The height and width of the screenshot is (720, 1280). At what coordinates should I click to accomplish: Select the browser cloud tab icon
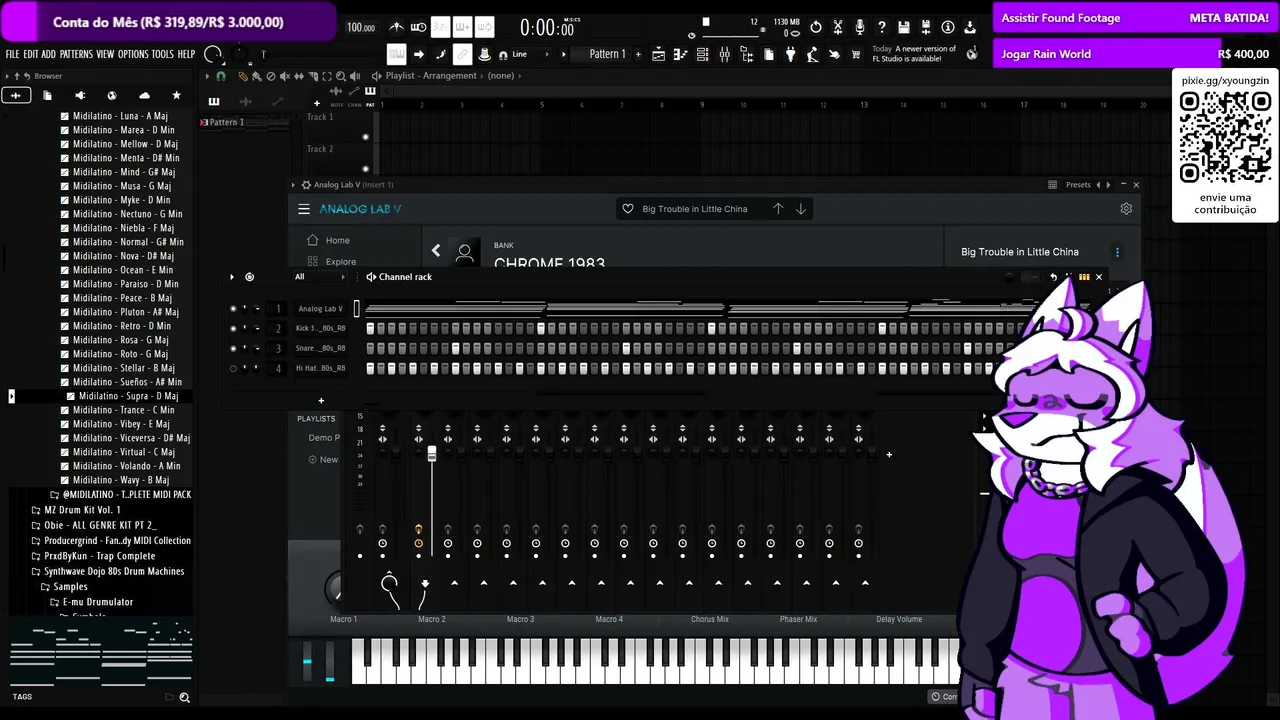pyautogui.click(x=144, y=95)
